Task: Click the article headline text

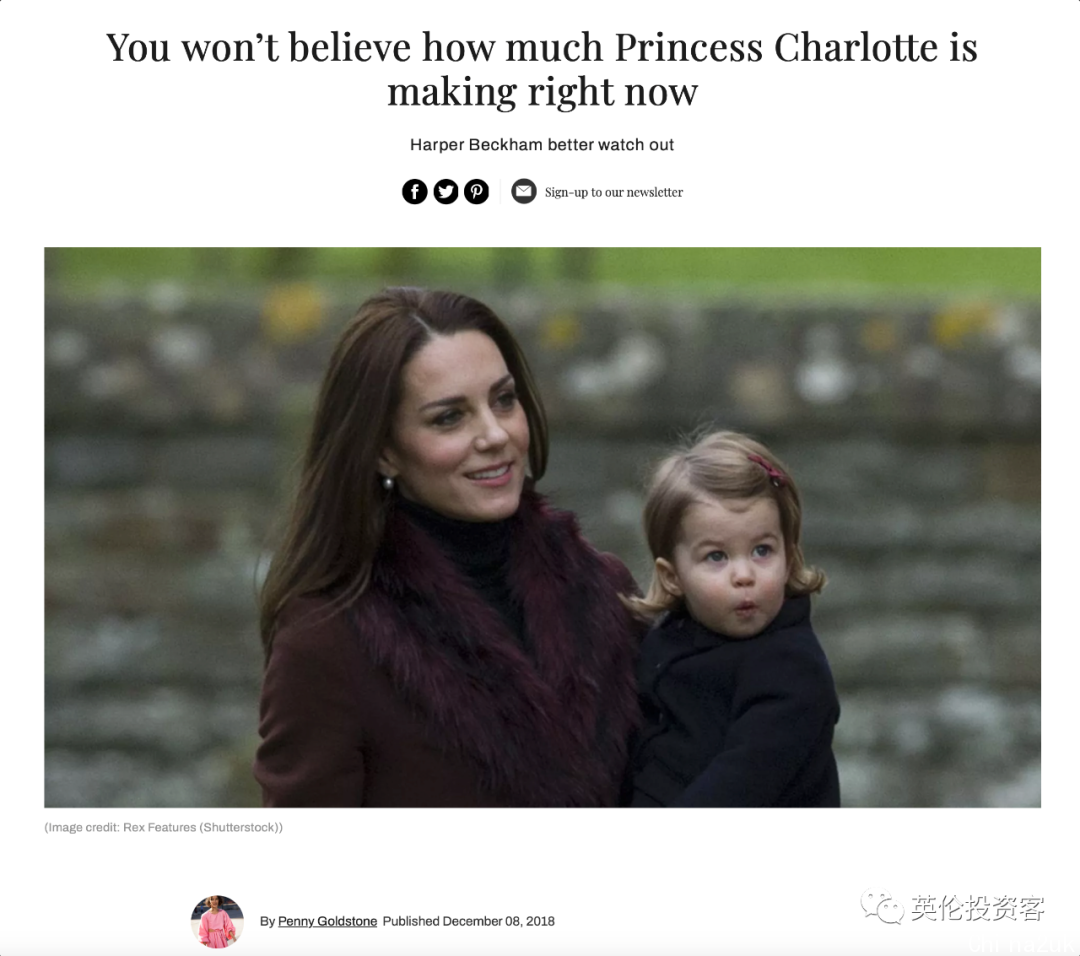Action: point(542,69)
